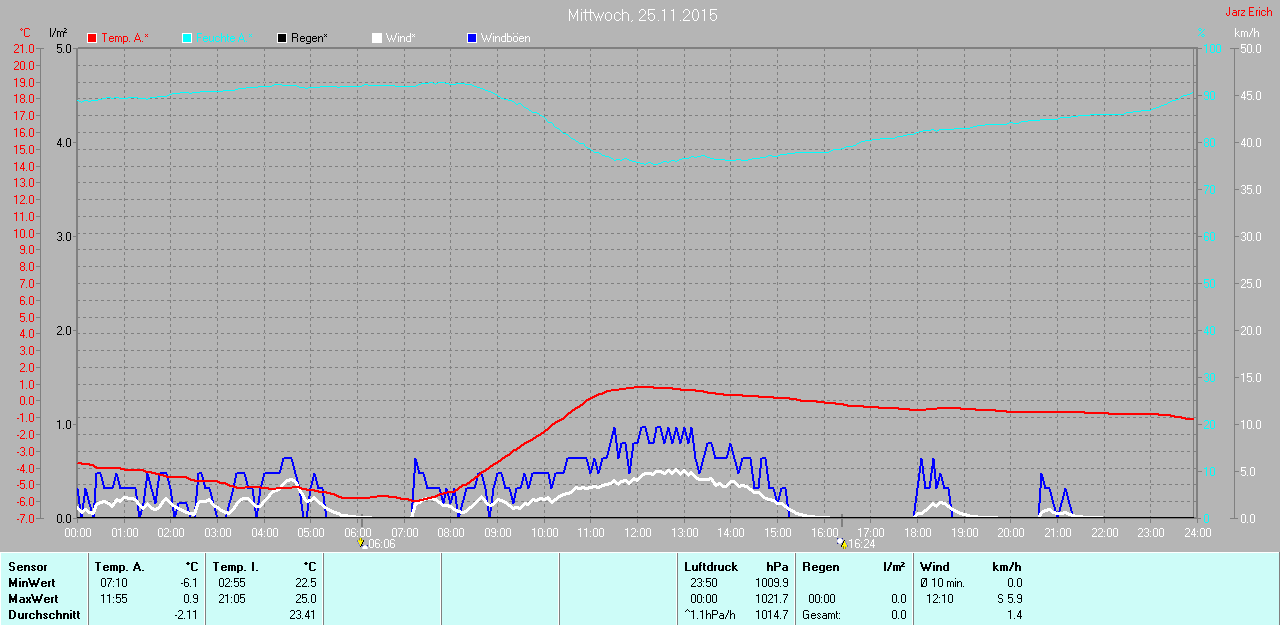This screenshot has width=1280, height=625.
Task: Click the cyan Feuchte A. legend square
Action: coord(188,38)
